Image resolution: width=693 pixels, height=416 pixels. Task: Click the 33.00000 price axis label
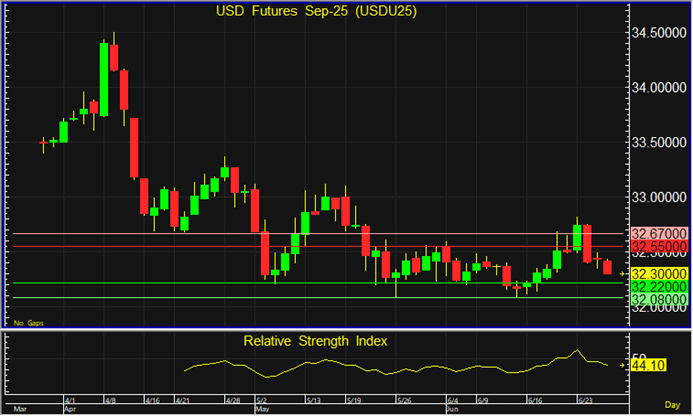[x=657, y=197]
